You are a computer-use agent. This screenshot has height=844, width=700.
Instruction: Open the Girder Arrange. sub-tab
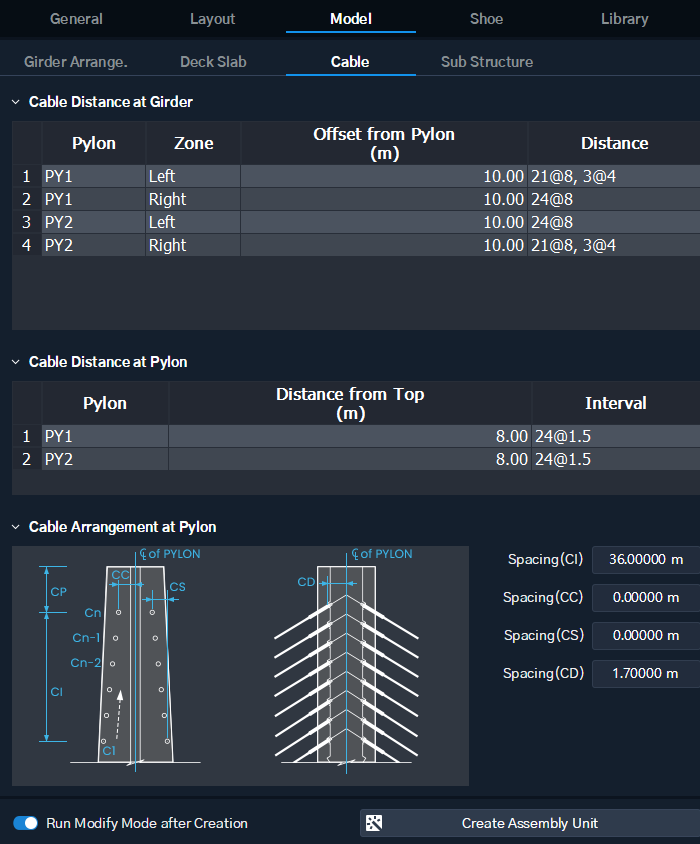76,62
